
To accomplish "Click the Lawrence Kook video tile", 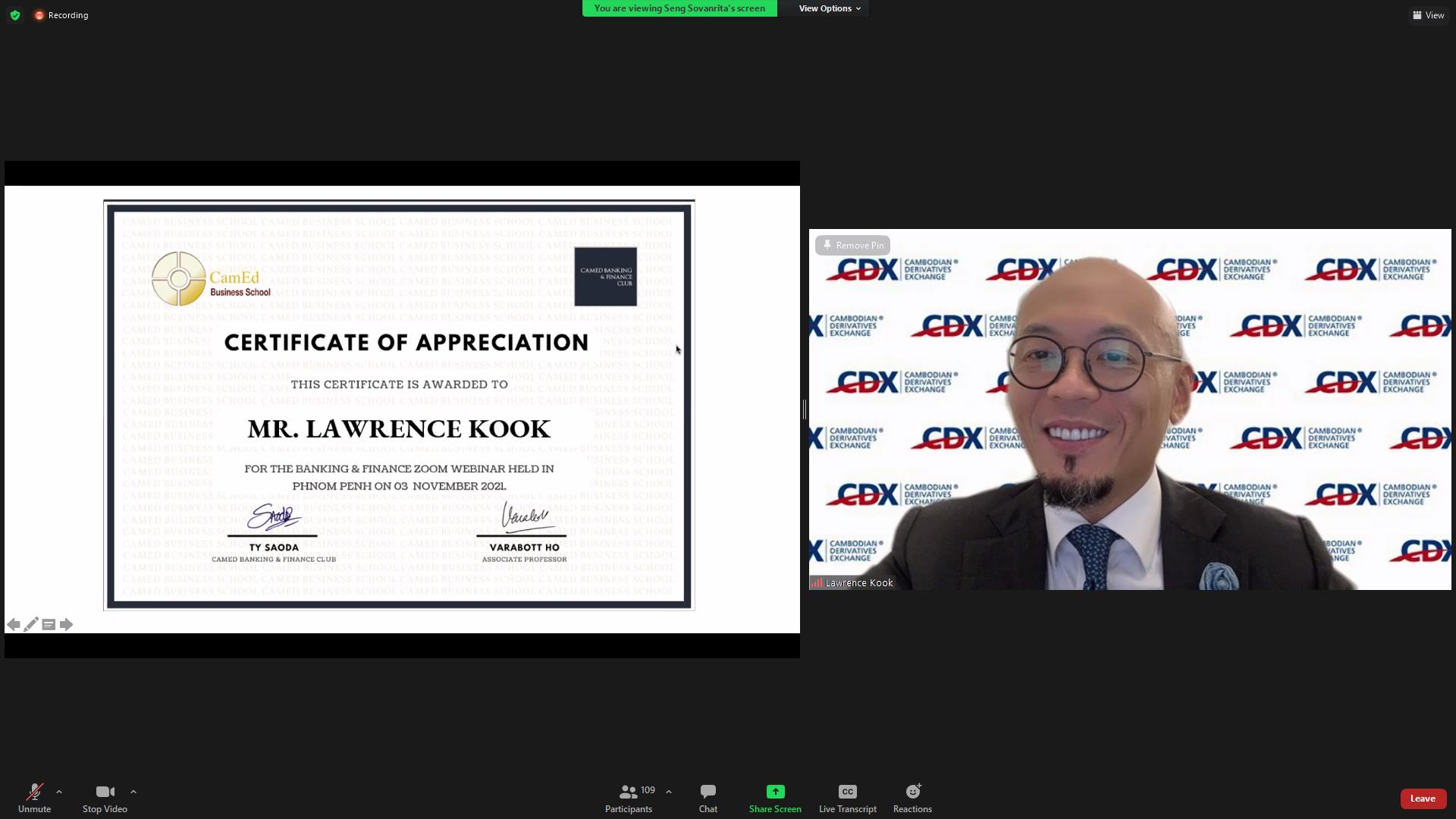I will [x=1130, y=409].
